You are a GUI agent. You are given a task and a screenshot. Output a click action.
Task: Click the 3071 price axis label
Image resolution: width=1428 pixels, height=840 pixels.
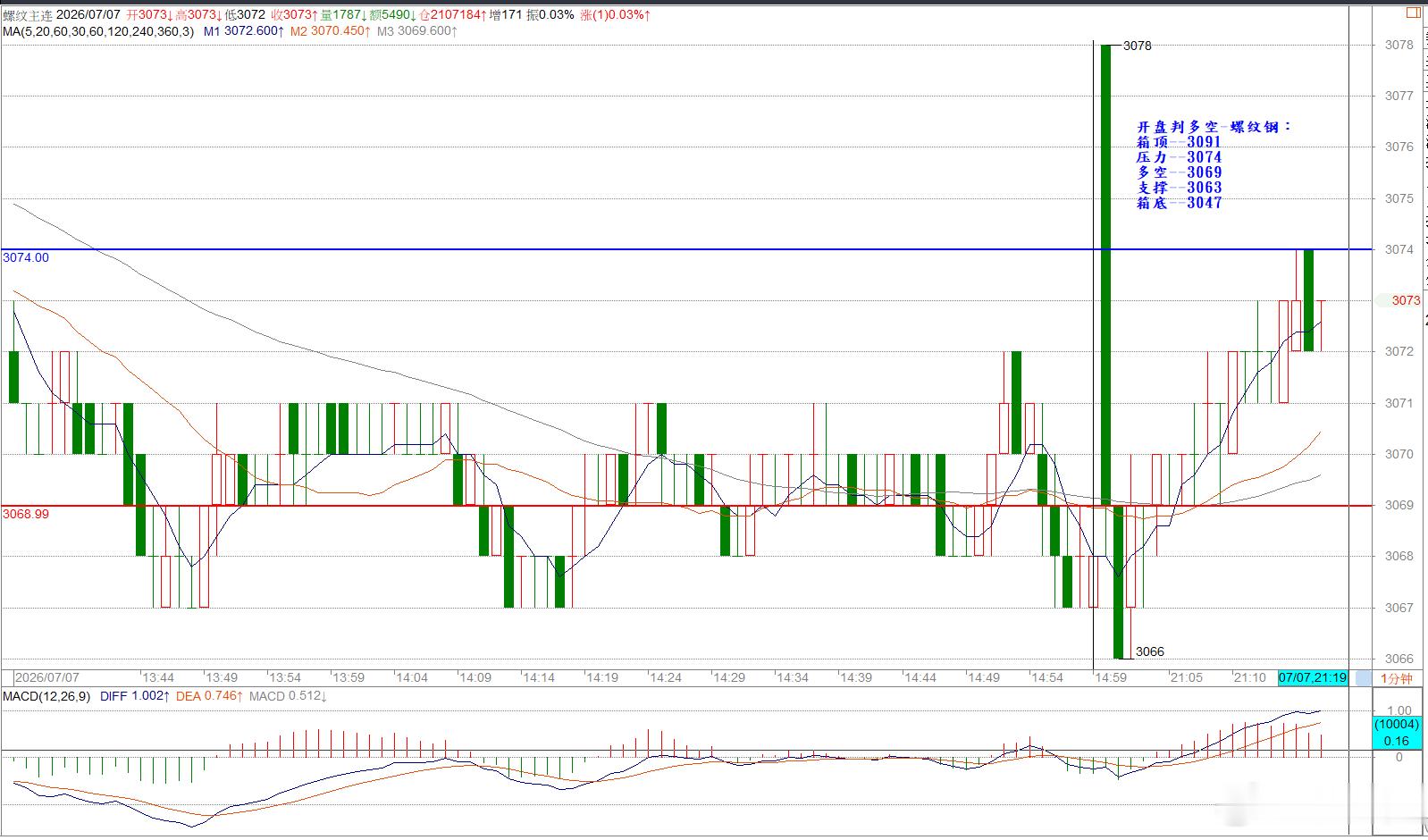1399,403
